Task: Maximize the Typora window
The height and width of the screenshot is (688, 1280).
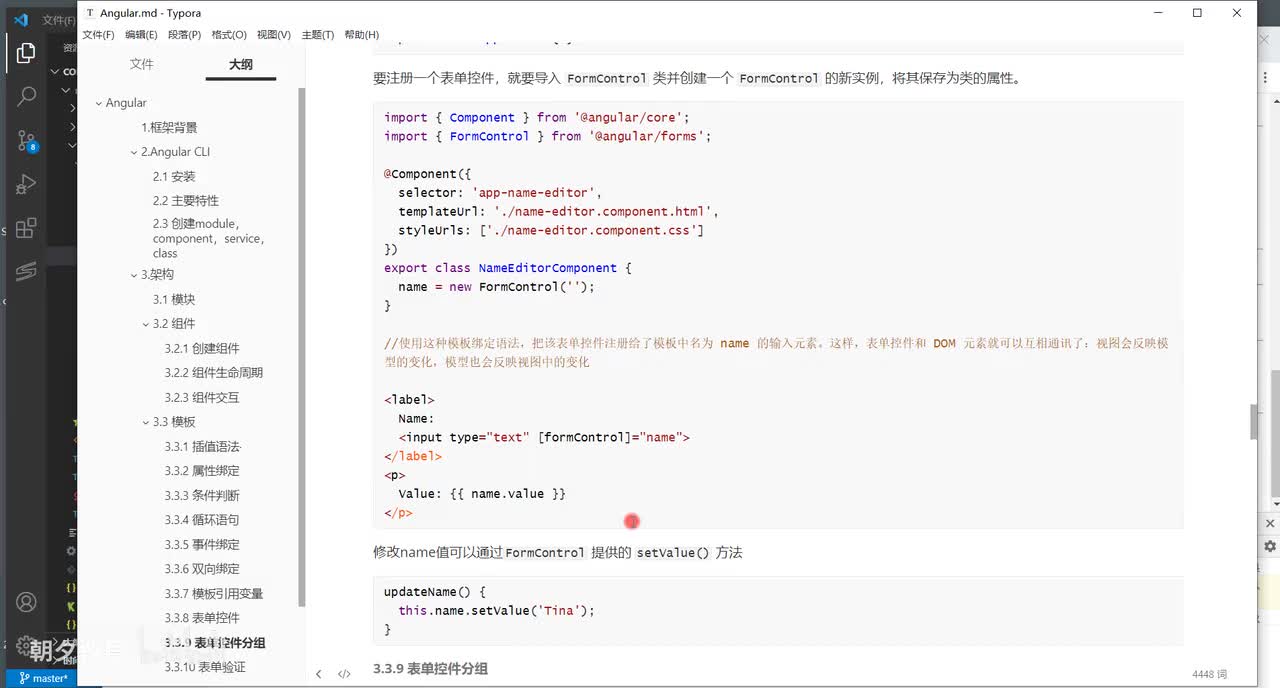Action: 1197,13
